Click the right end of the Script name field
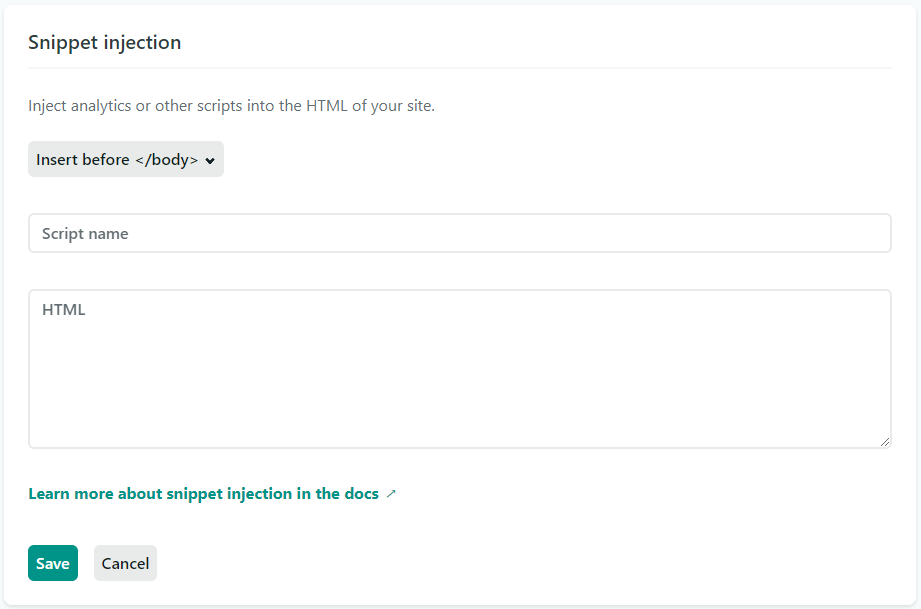 (870, 234)
